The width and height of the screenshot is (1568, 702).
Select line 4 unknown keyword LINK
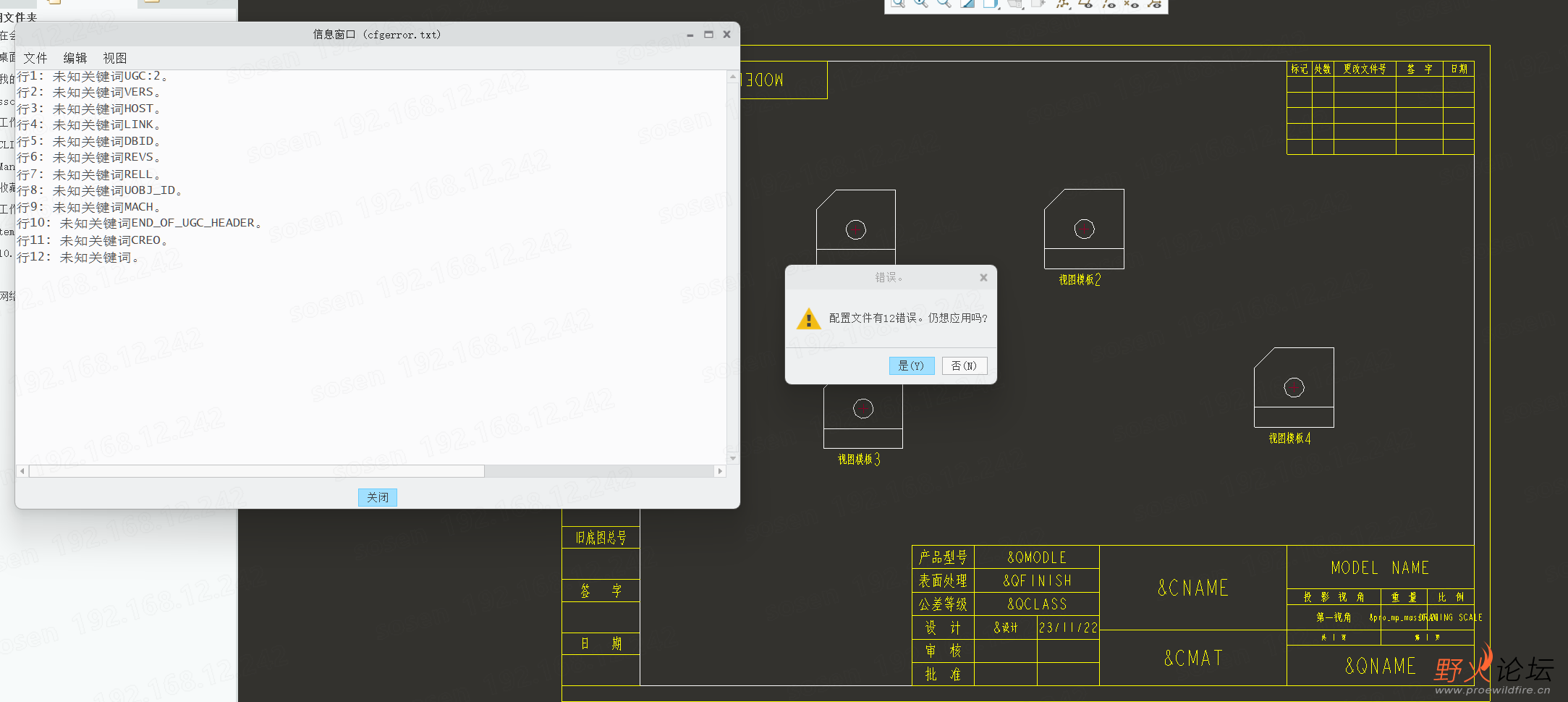point(88,125)
